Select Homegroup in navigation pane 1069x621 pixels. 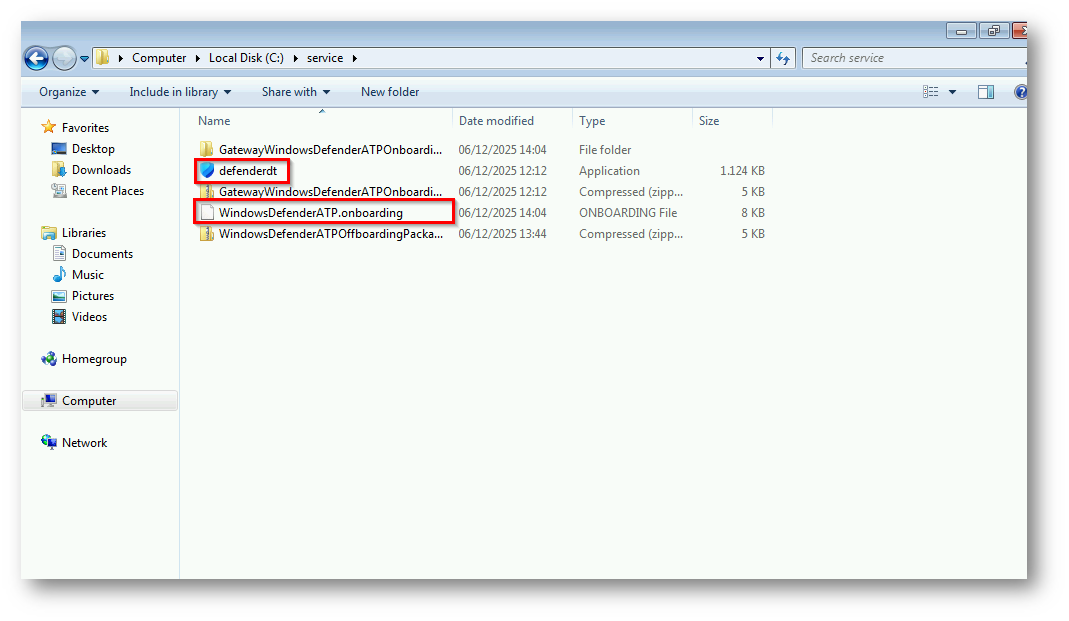pos(94,359)
